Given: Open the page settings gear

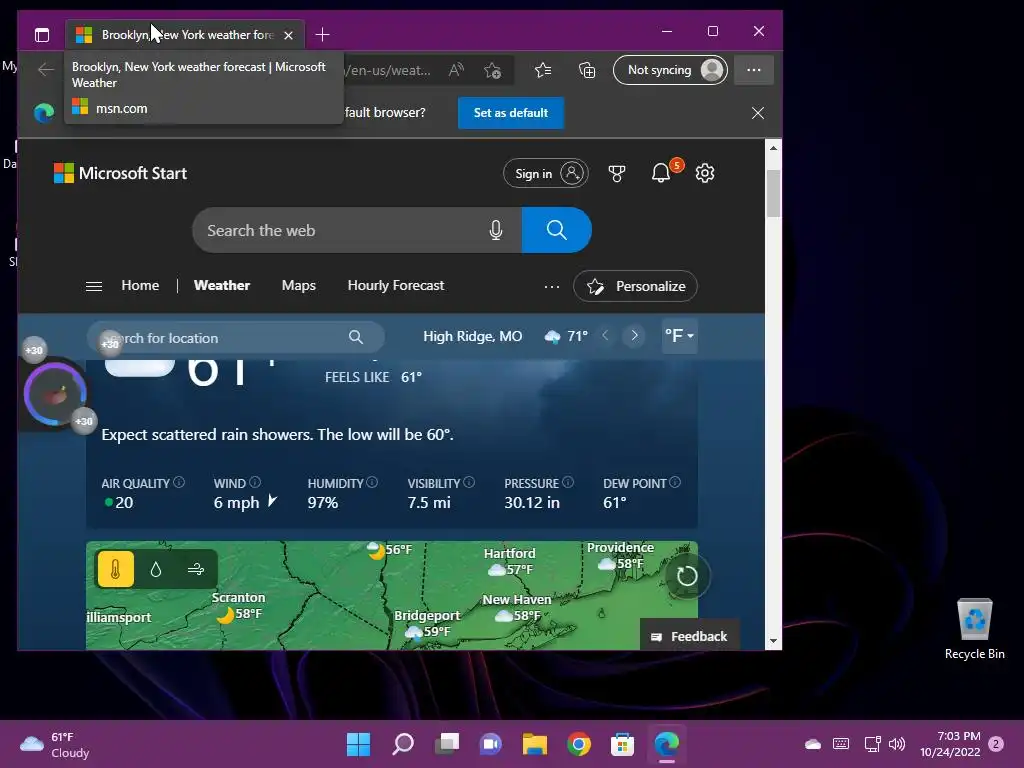Looking at the screenshot, I should tap(705, 173).
